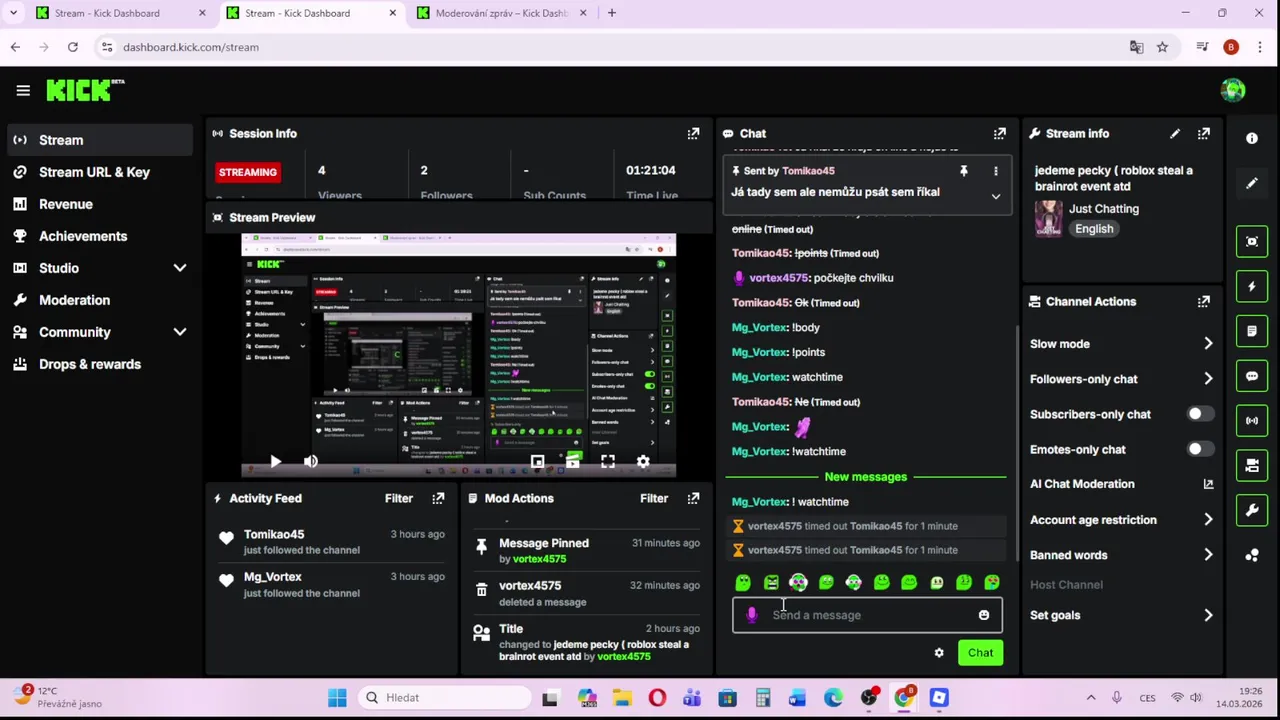
Task: Click the edit pencil in right rail
Action: pos(1252,184)
